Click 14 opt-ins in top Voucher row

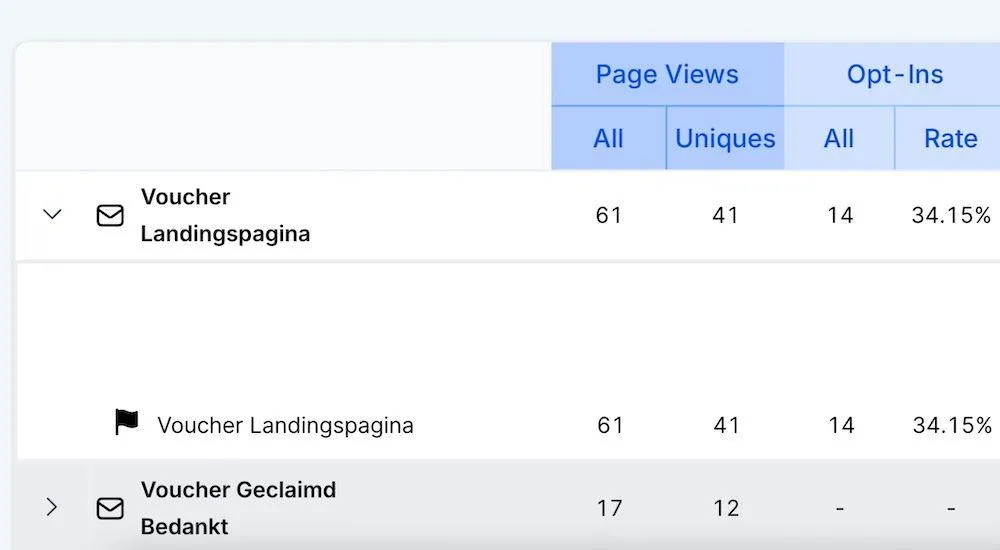tap(840, 216)
